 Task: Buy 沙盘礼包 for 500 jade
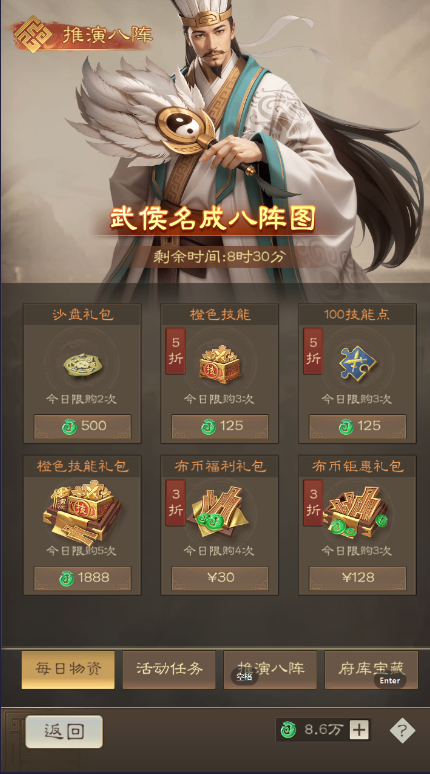82,426
